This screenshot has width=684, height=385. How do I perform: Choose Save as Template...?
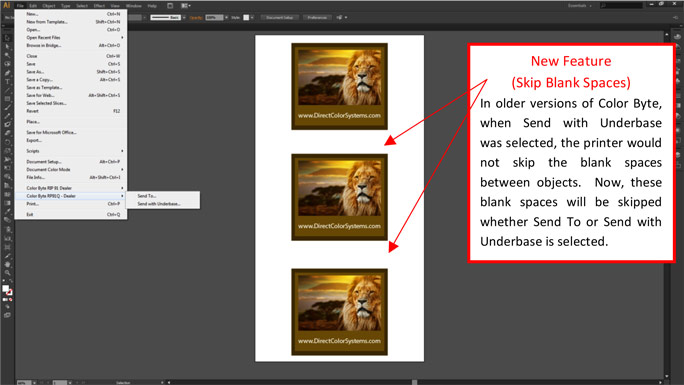(x=71, y=87)
